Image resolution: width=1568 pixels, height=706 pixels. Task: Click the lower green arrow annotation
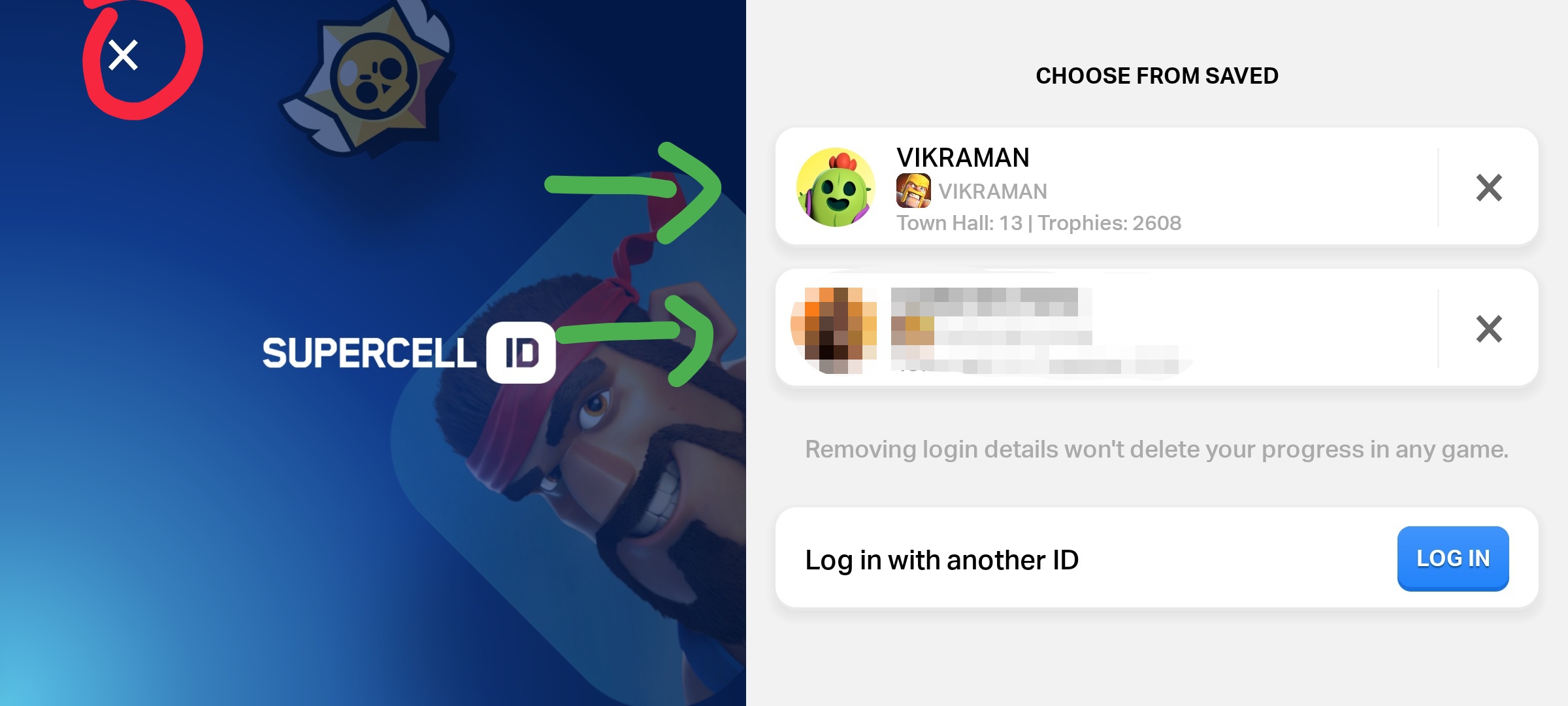(635, 340)
